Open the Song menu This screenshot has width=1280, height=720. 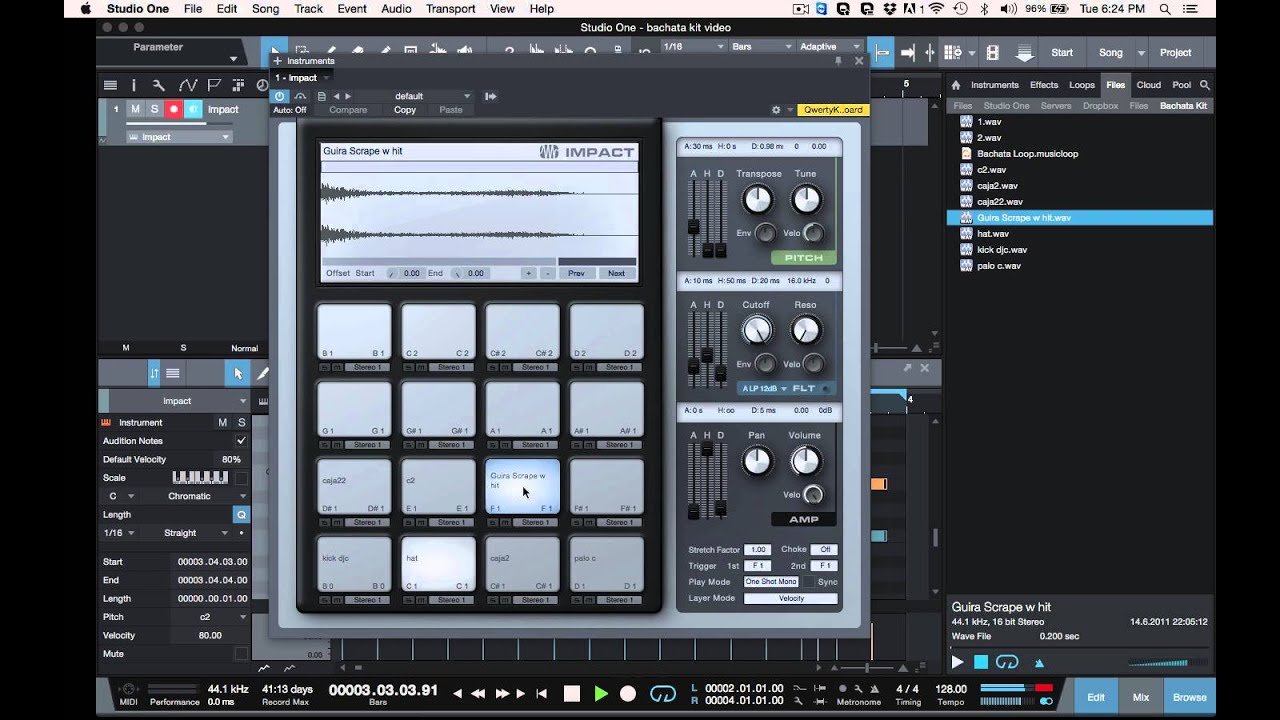[265, 9]
